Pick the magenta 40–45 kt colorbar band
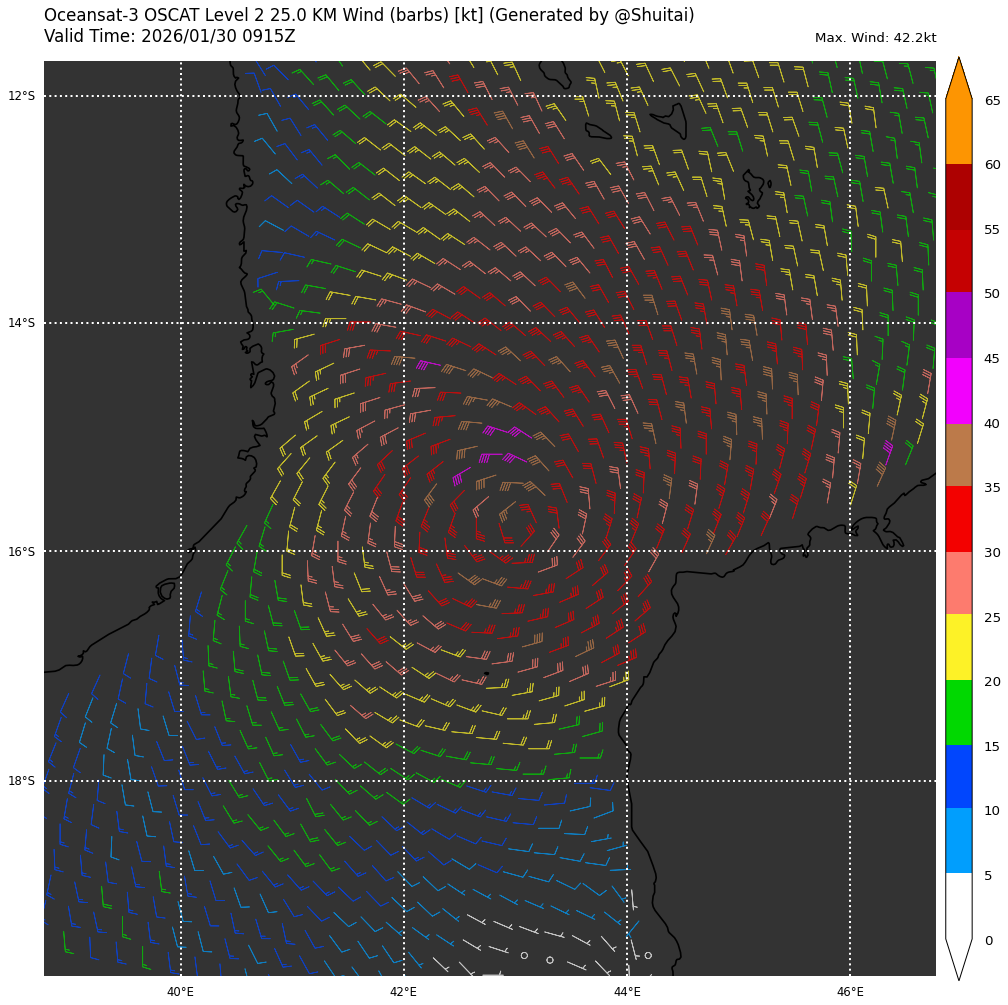1008x1005 pixels. click(958, 390)
